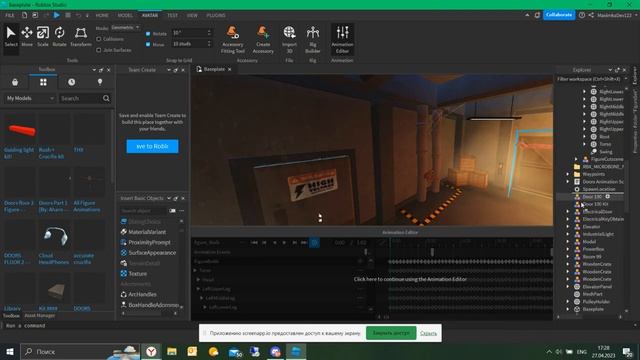640x360 pixels.
Task: Open the Accessory Fitting Tool
Action: click(x=233, y=39)
